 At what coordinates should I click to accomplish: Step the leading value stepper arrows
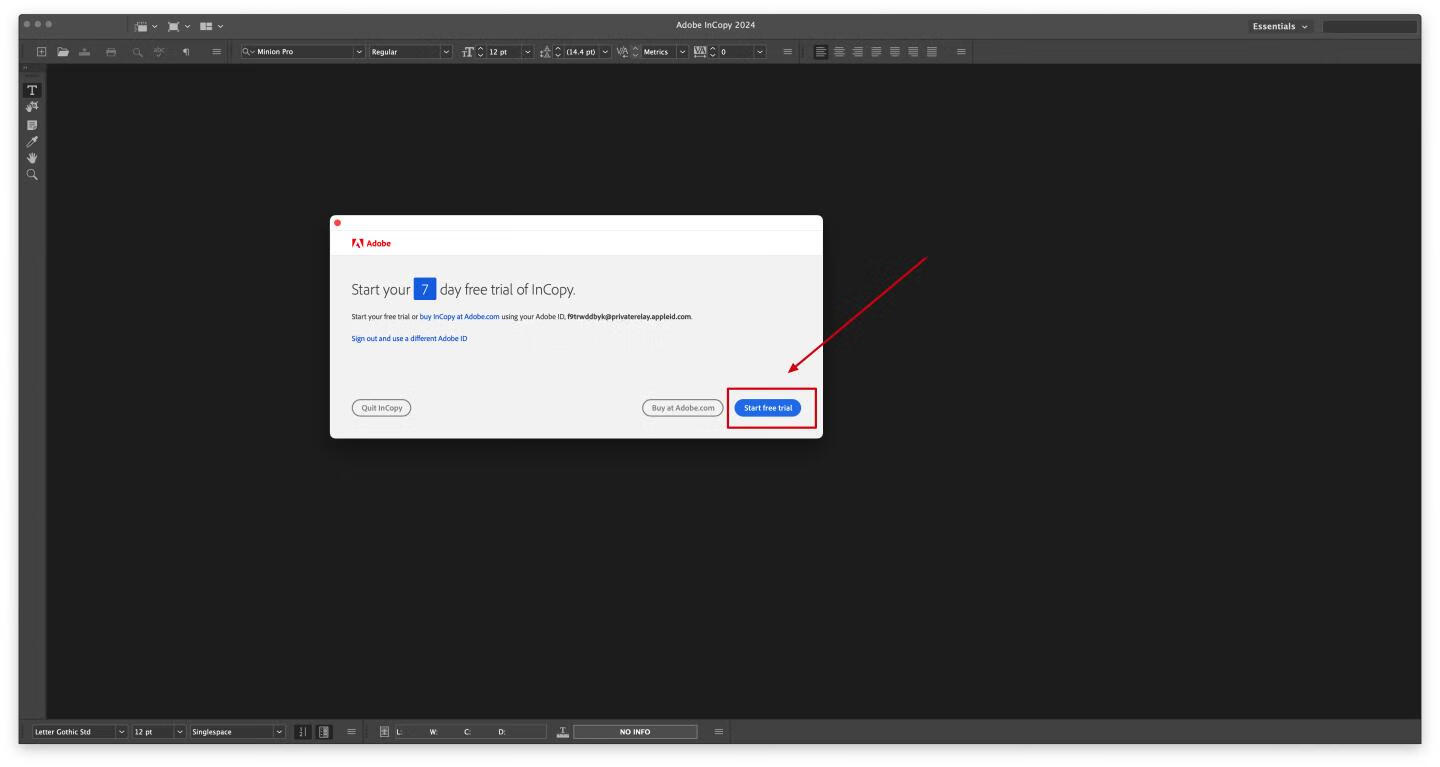558,52
